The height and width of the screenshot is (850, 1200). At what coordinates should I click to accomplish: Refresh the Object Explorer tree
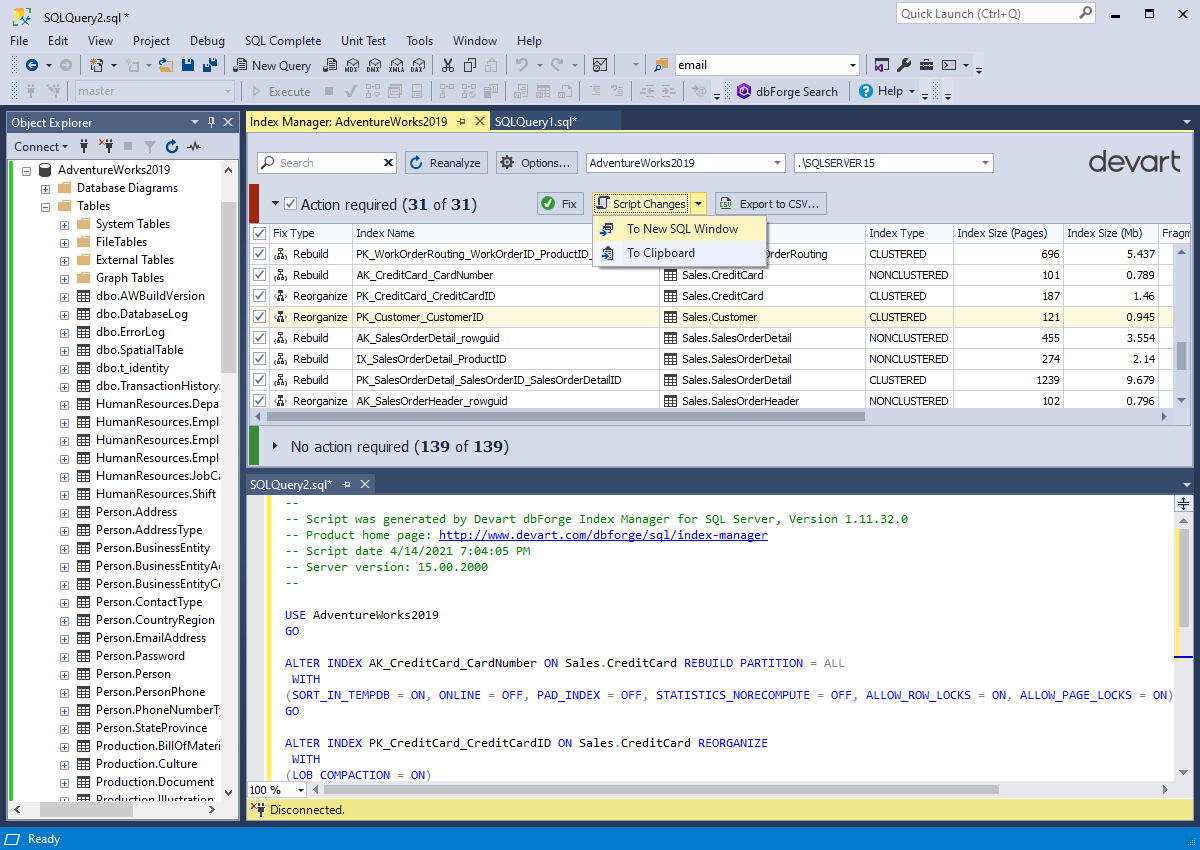click(170, 146)
